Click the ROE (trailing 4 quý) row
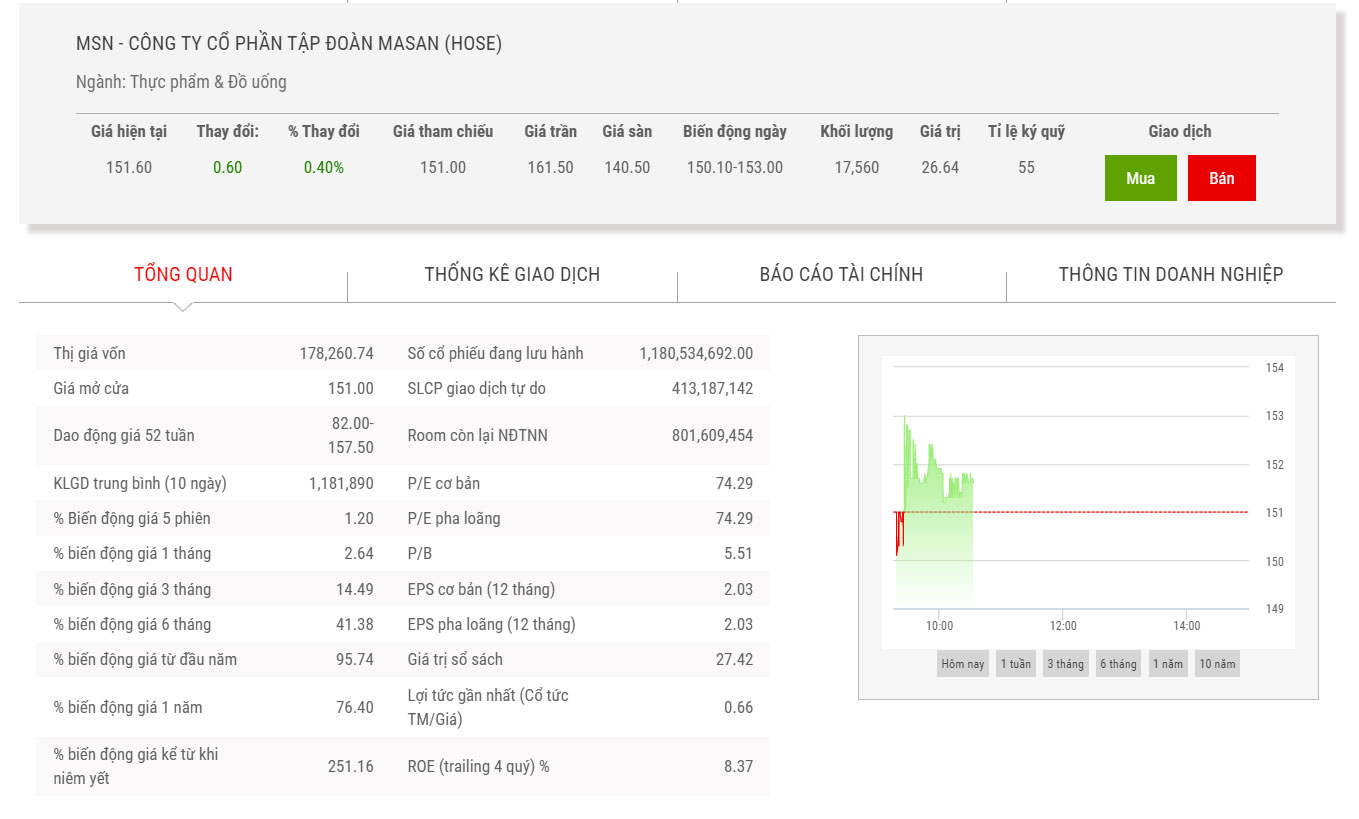The image size is (1359, 819). (x=580, y=766)
